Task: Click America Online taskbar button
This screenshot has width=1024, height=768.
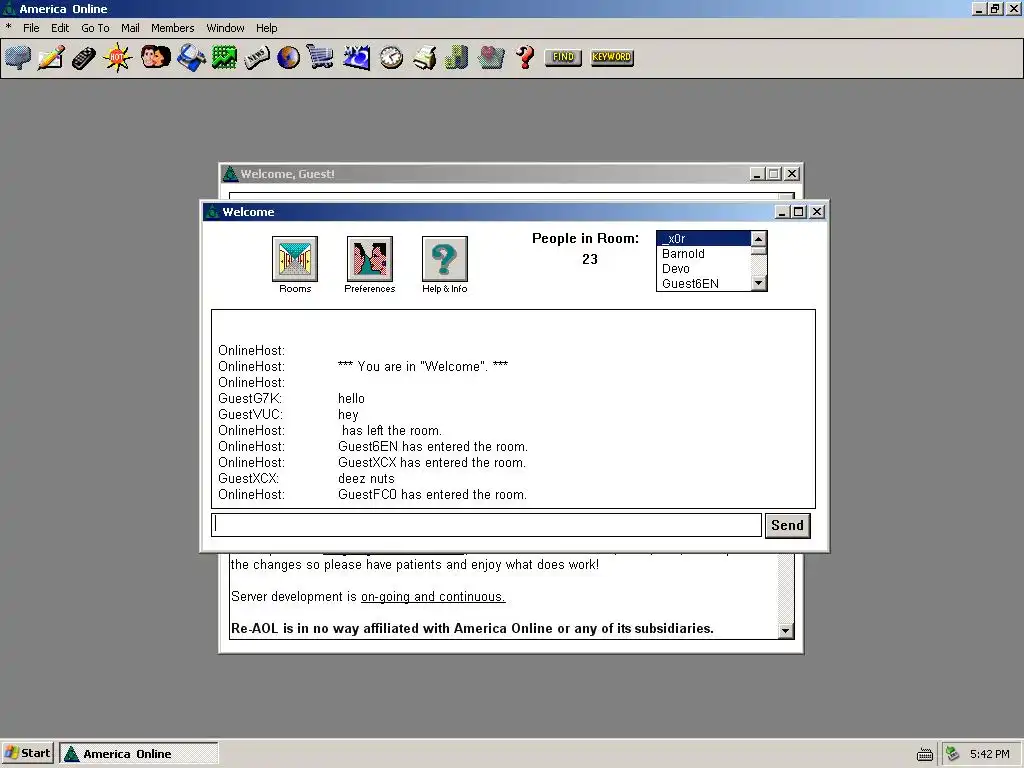Action: tap(138, 753)
